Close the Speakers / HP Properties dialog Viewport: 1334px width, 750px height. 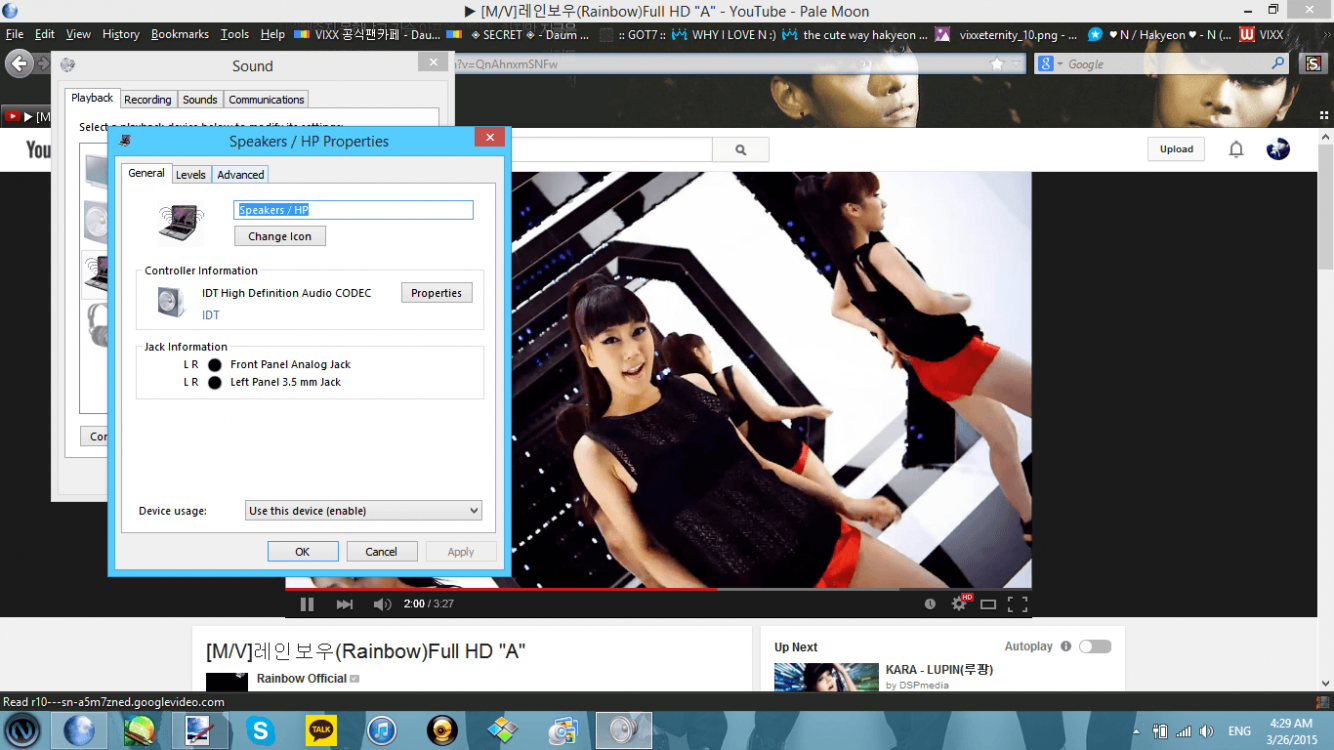tap(489, 138)
